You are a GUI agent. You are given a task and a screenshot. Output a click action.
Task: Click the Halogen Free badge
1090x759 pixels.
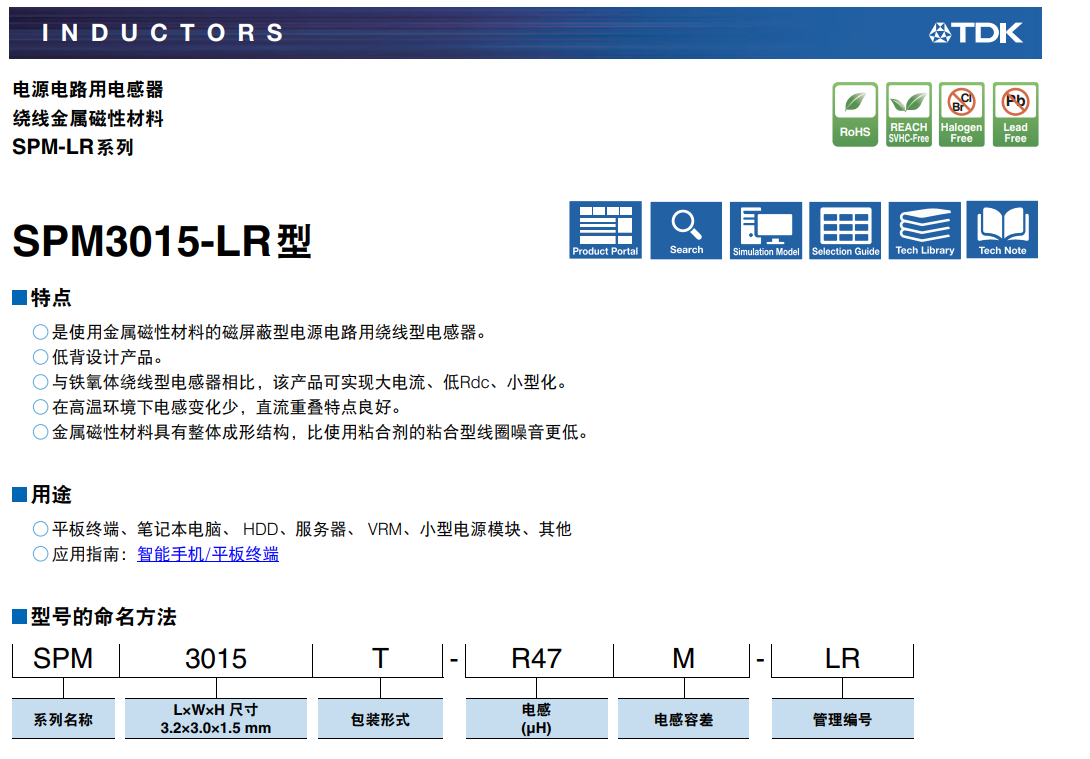961,115
